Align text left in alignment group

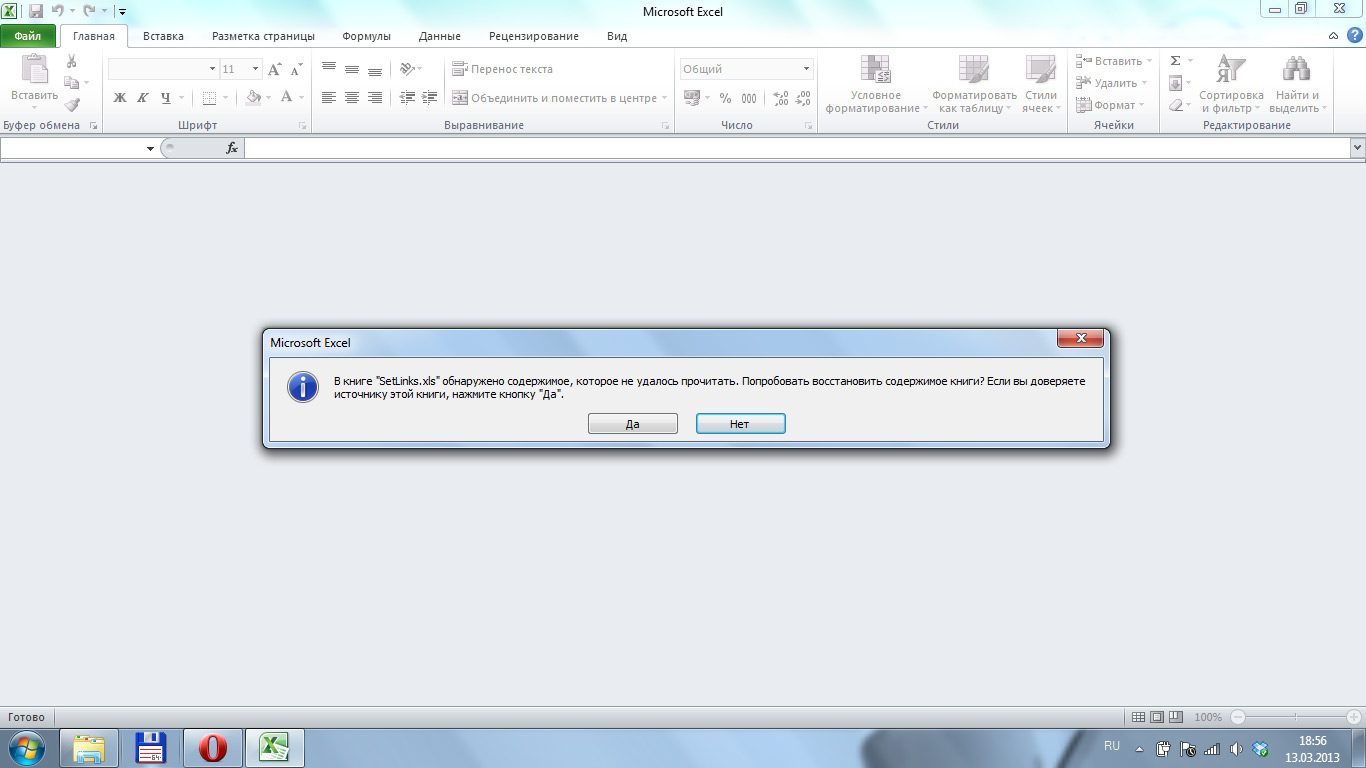329,98
